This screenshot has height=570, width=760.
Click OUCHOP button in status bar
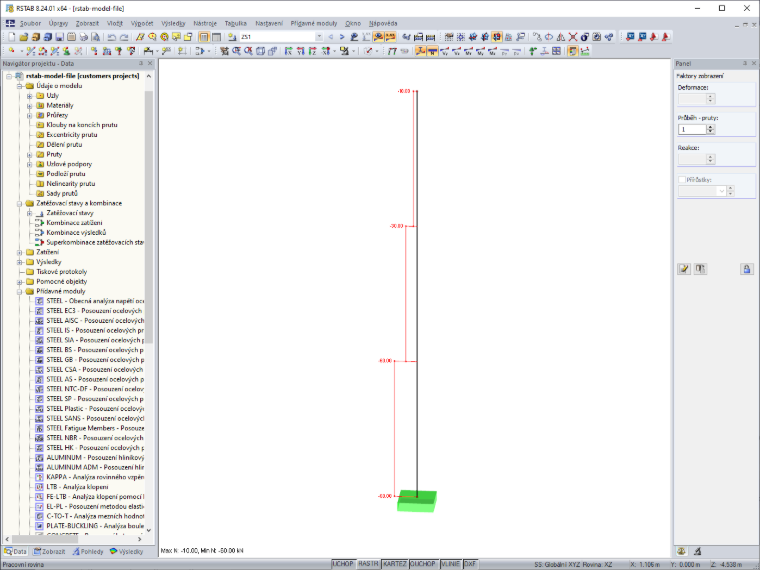pyautogui.click(x=423, y=564)
